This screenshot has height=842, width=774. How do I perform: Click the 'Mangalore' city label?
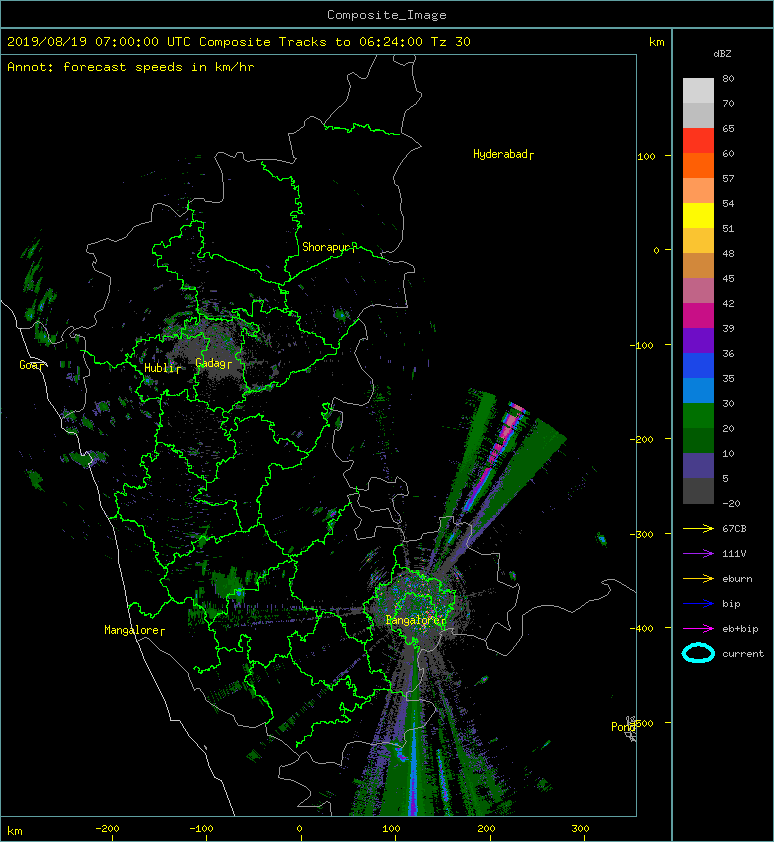(x=134, y=630)
